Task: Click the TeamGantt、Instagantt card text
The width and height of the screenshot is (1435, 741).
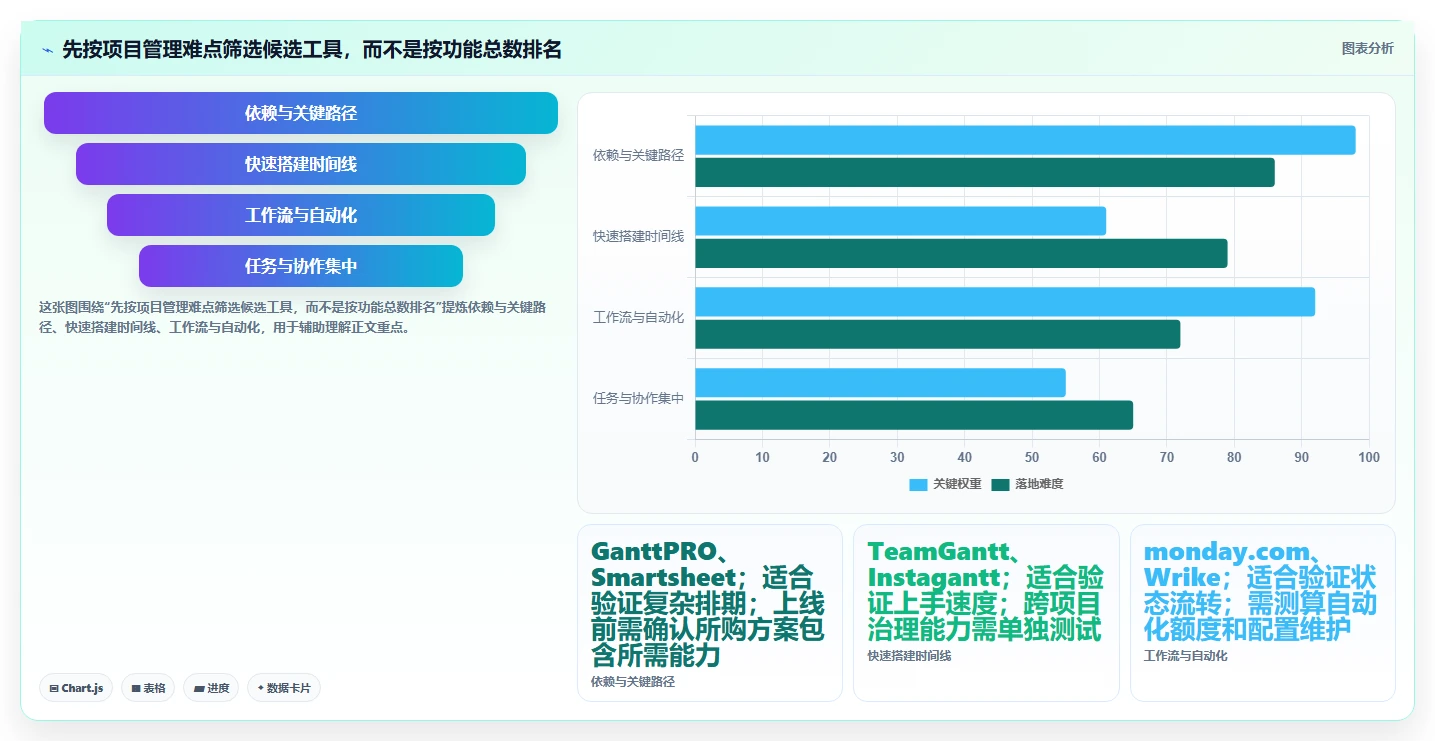Action: (x=986, y=591)
